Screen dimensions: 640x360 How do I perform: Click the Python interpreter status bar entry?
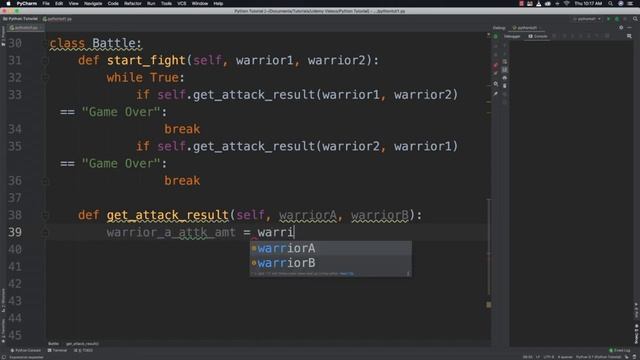[x=598, y=357]
